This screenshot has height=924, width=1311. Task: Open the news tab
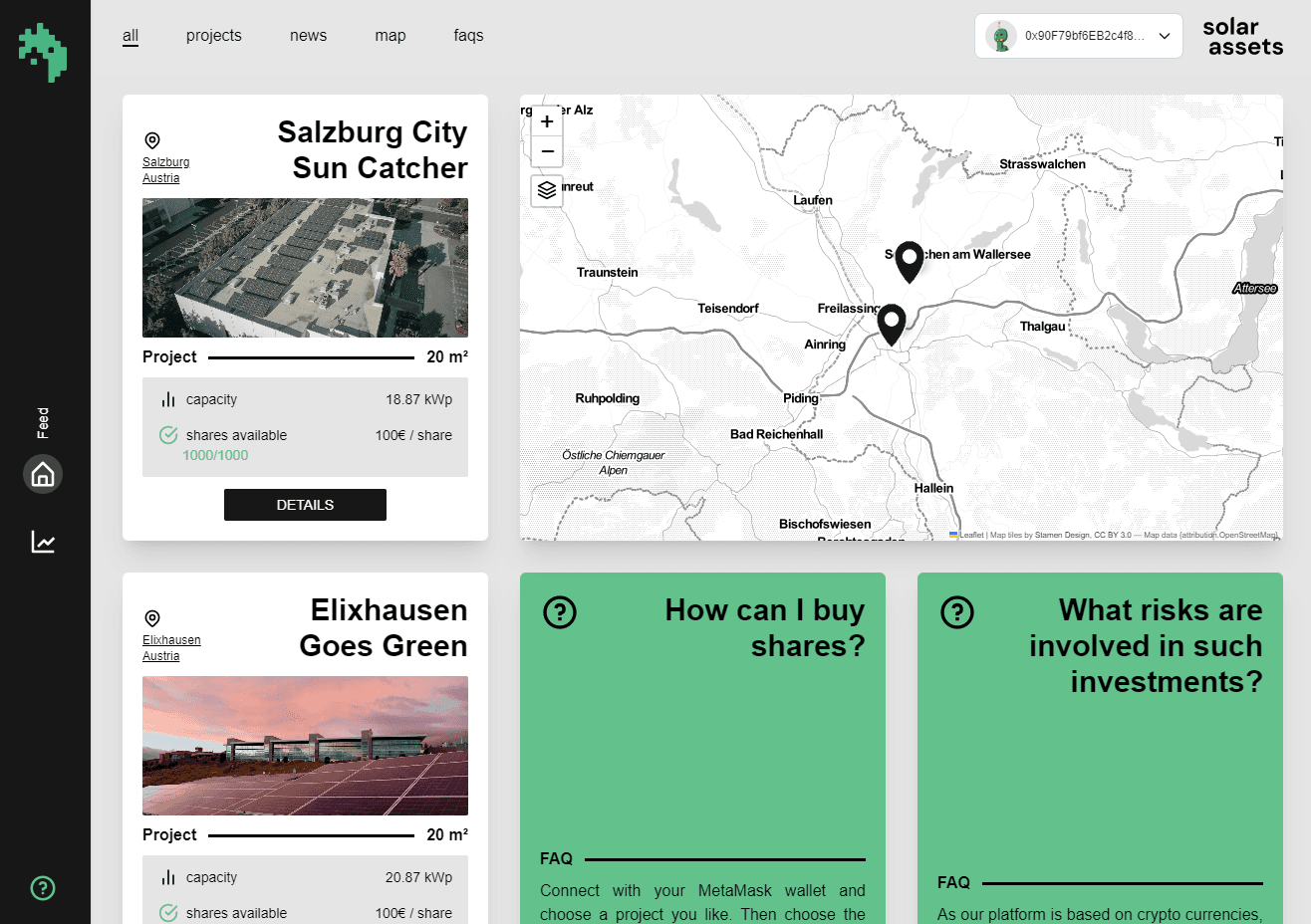(308, 36)
